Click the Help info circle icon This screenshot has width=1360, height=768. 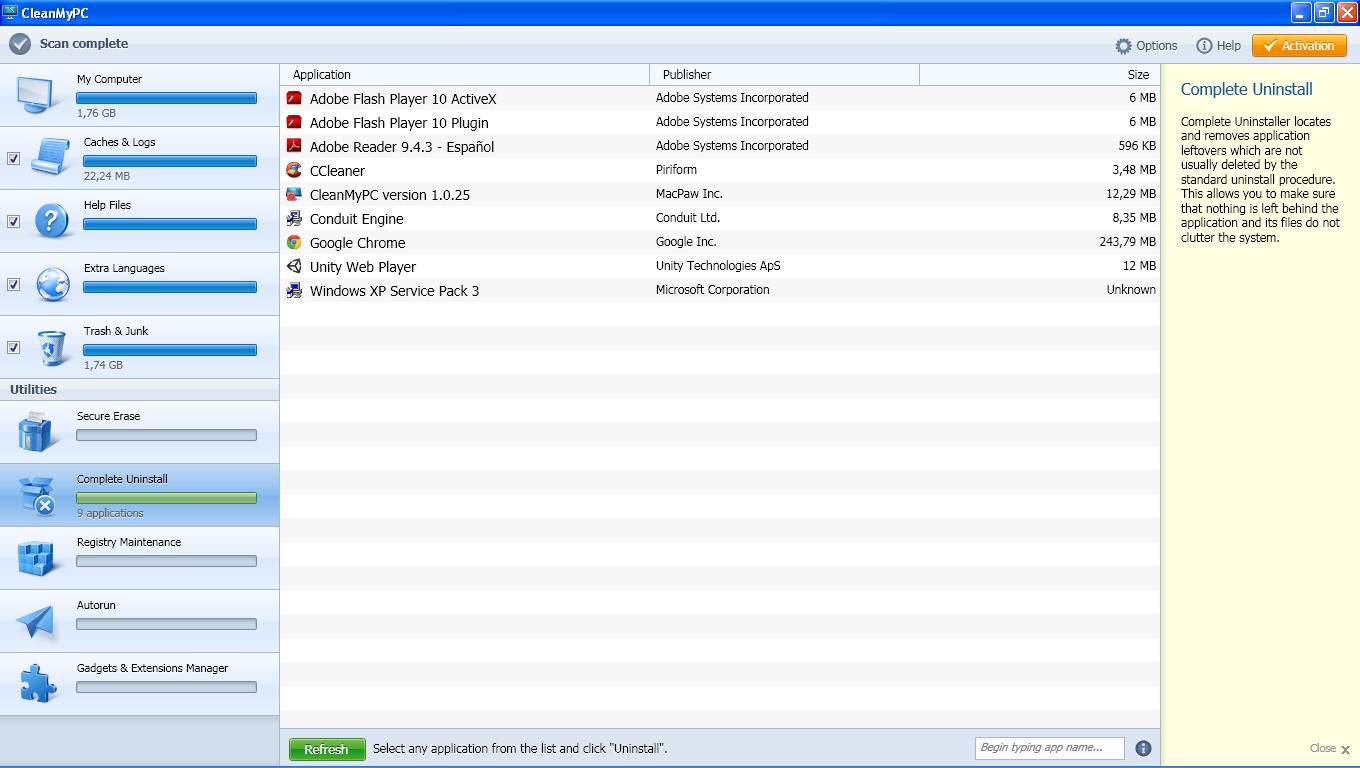coord(1204,46)
